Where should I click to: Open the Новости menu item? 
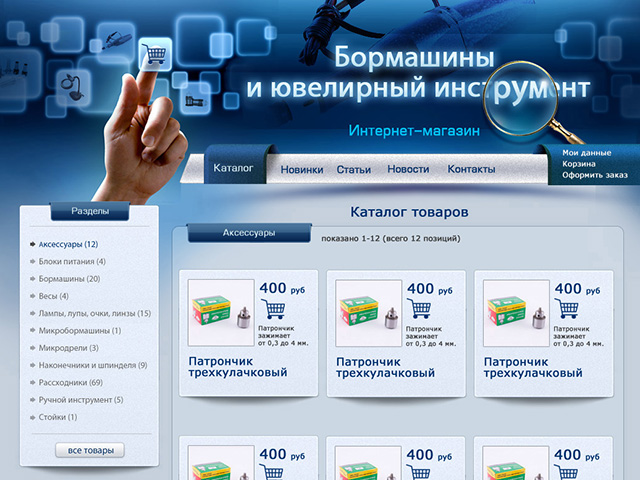[x=408, y=169]
